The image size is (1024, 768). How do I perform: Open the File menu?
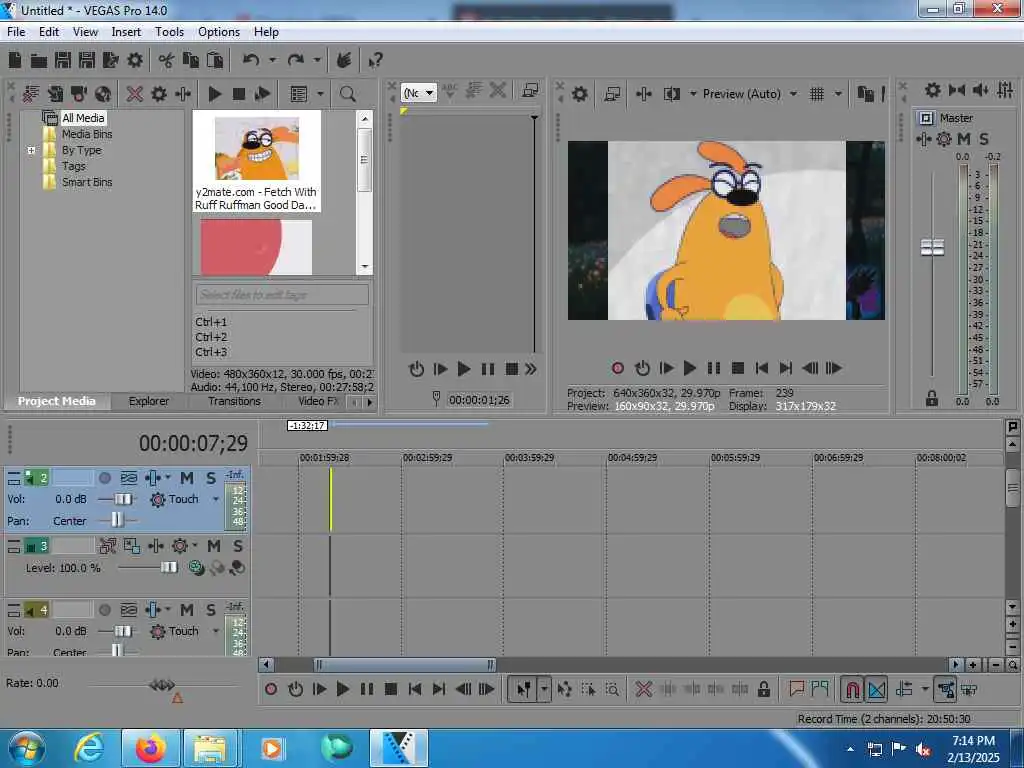click(16, 32)
